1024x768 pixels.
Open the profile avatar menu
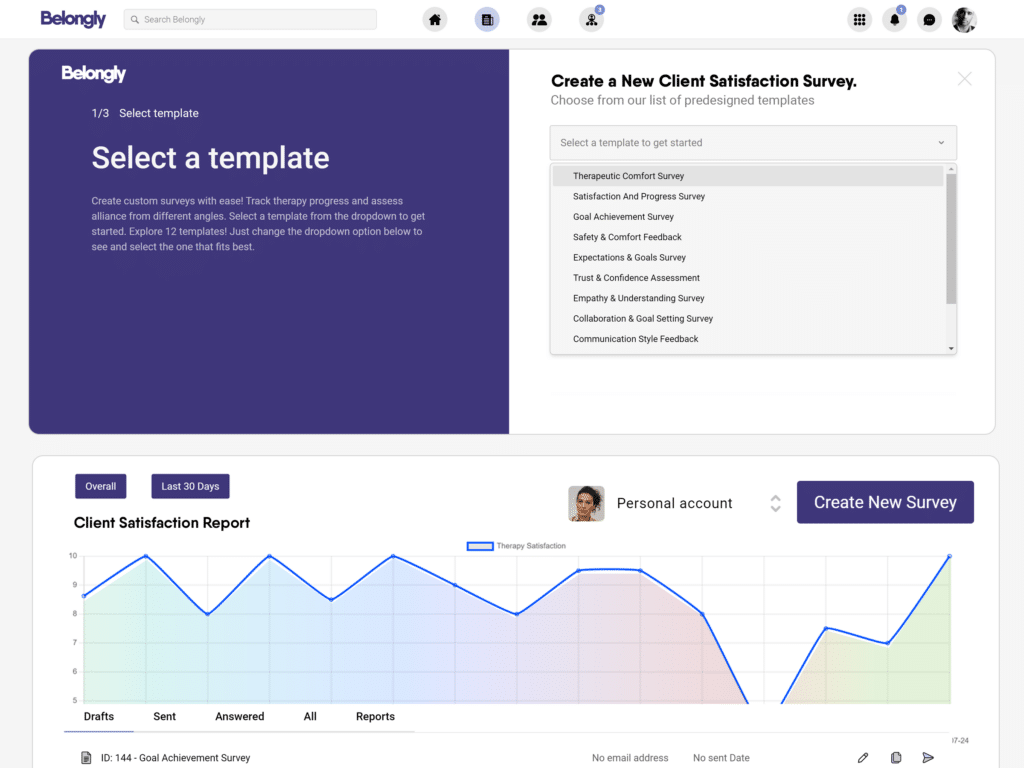coord(964,20)
